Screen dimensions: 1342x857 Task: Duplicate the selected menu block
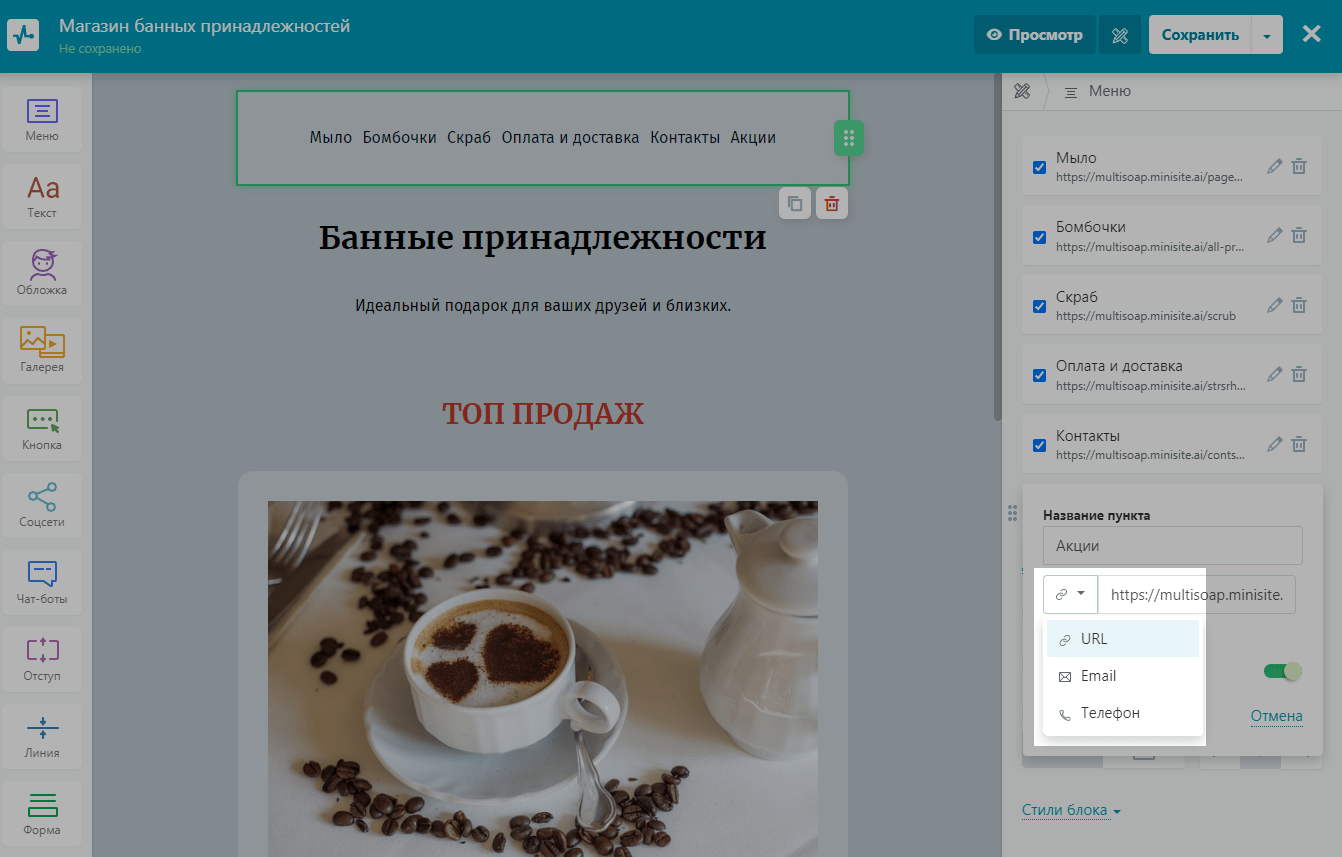point(795,204)
